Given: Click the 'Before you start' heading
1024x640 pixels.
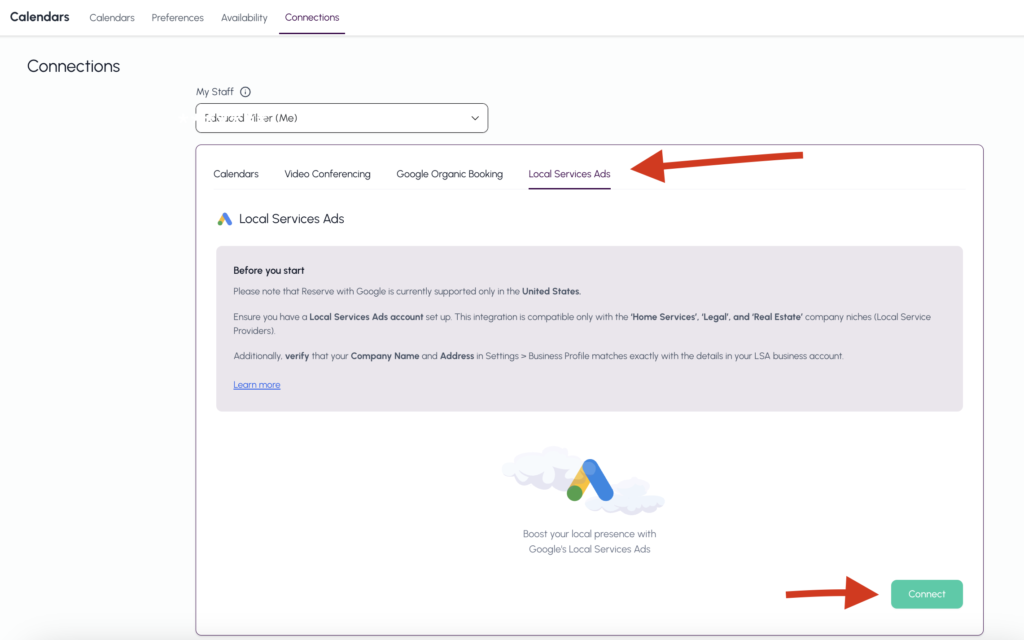Looking at the screenshot, I should [x=268, y=270].
